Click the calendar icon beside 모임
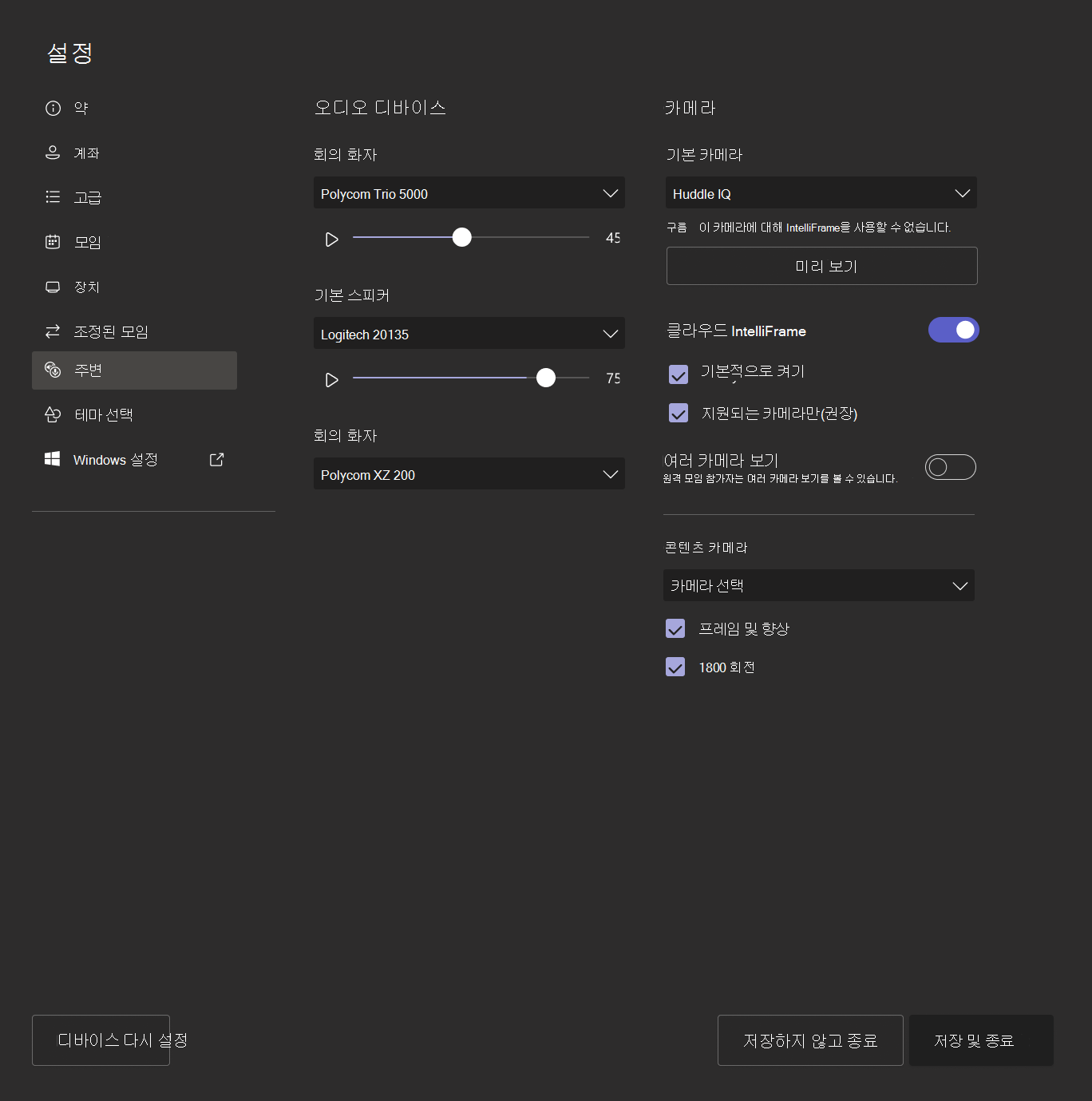 (53, 241)
